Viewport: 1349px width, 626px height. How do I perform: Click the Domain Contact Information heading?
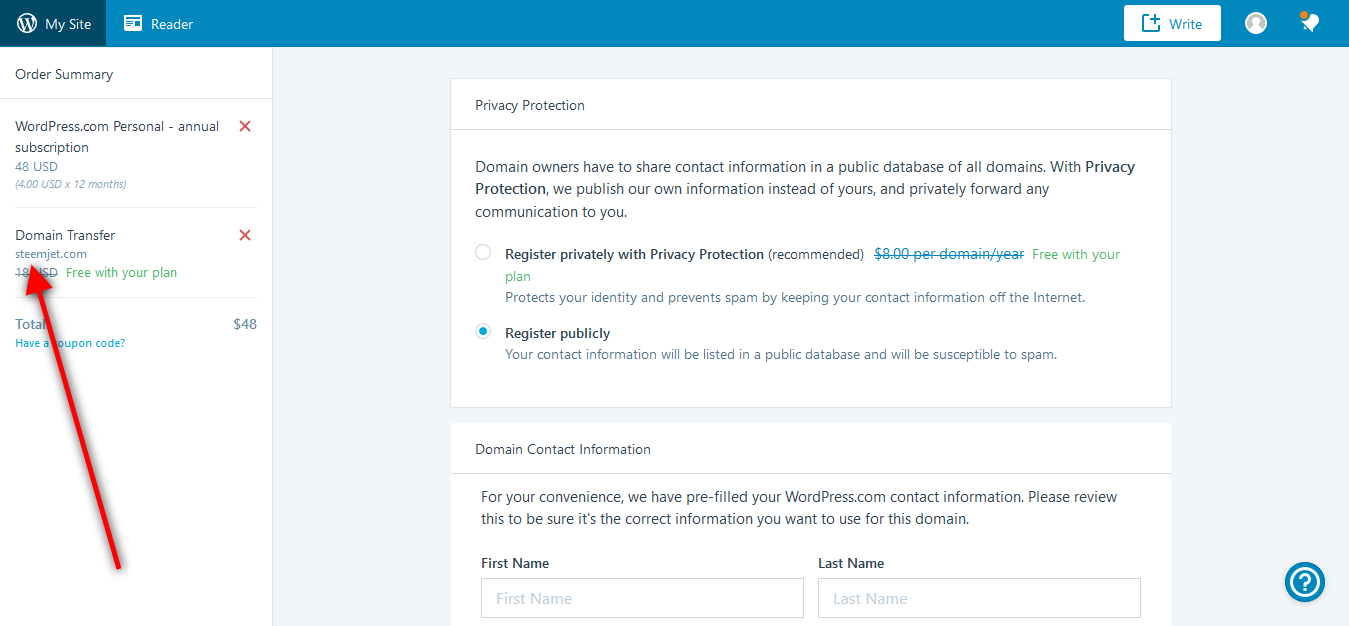tap(563, 449)
